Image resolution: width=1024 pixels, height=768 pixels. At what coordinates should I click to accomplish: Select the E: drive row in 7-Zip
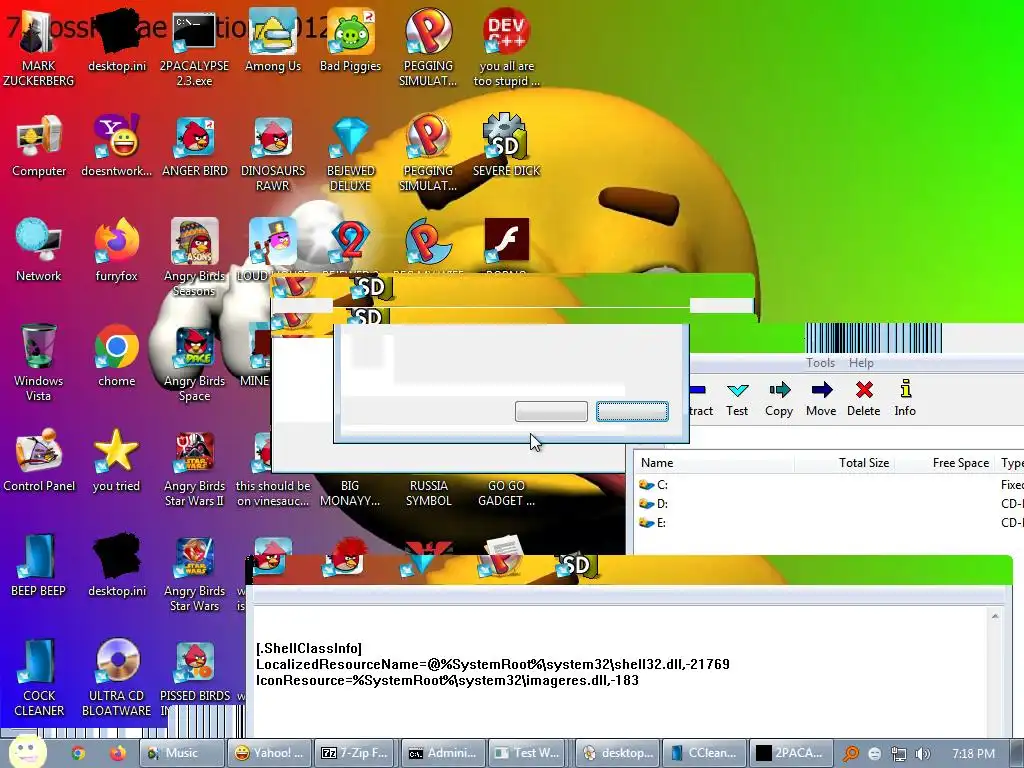[830, 522]
